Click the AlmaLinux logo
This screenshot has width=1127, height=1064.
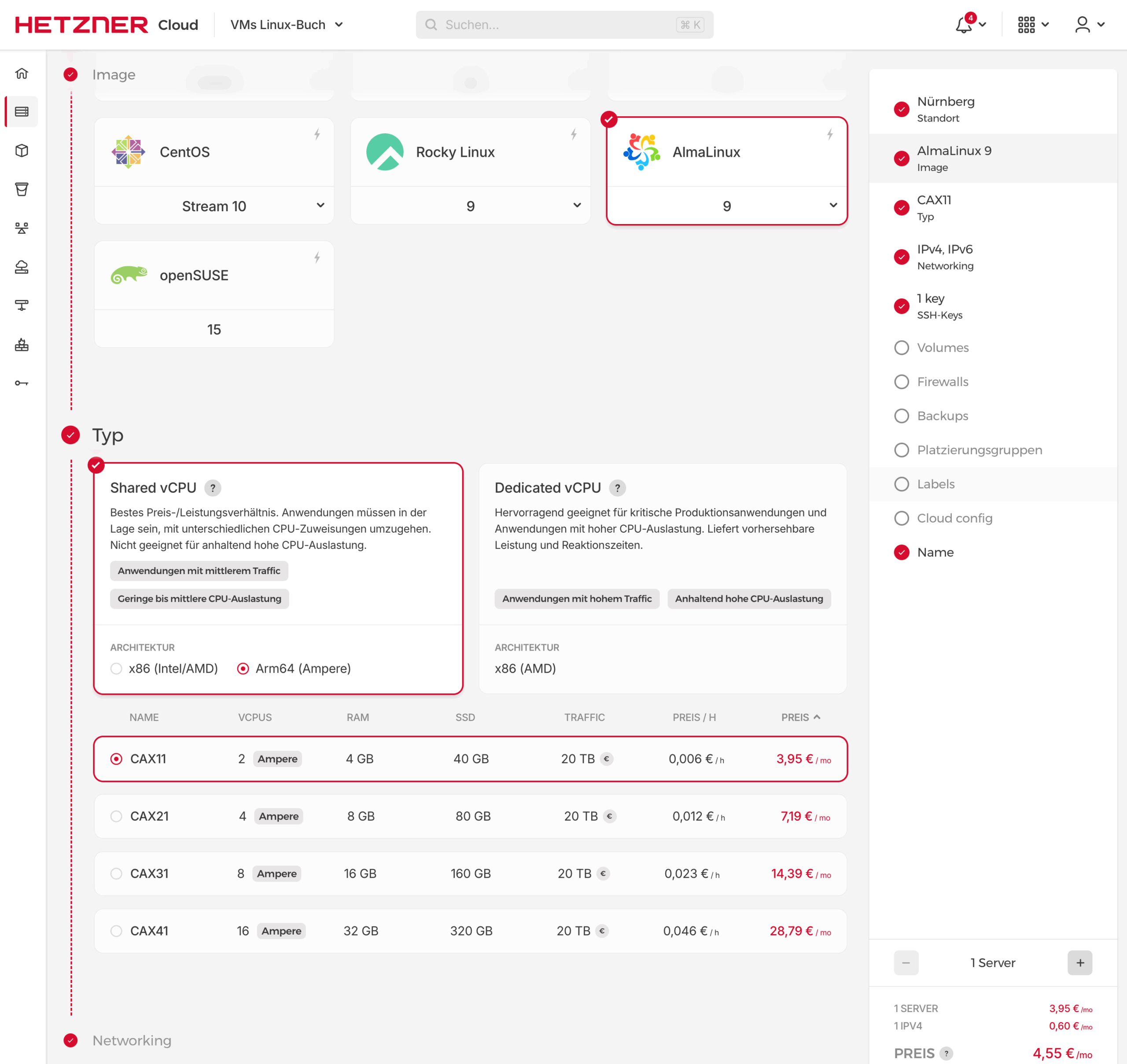click(x=641, y=152)
